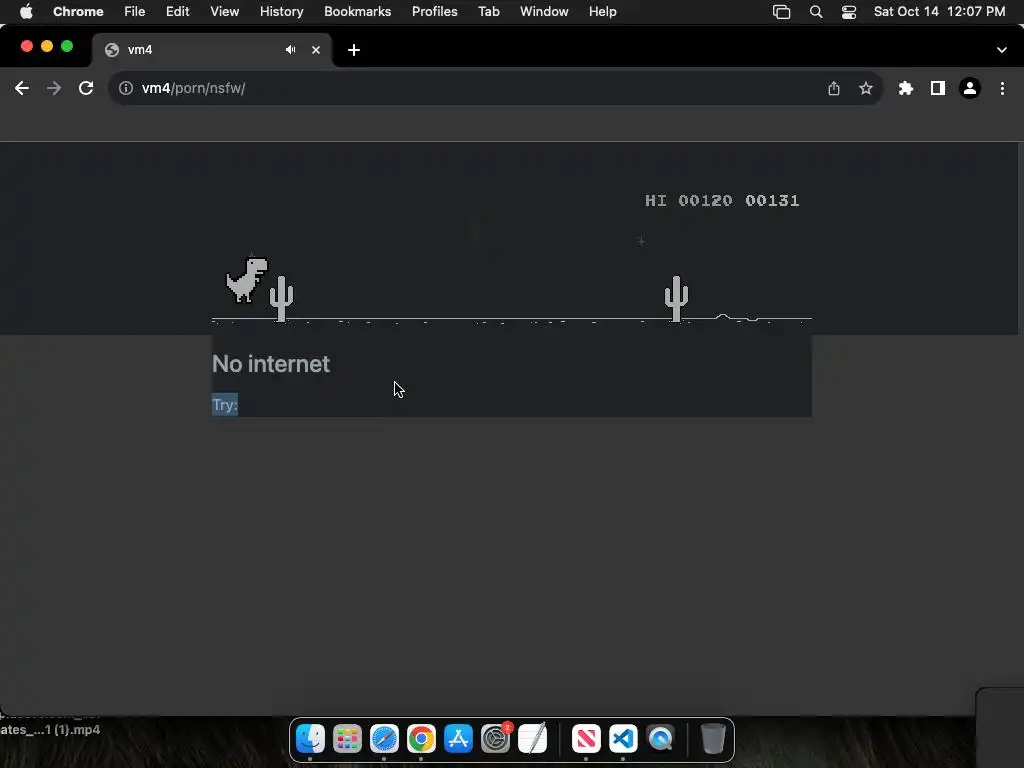Image resolution: width=1024 pixels, height=768 pixels.
Task: Select the vm4 tab
Action: pos(212,50)
